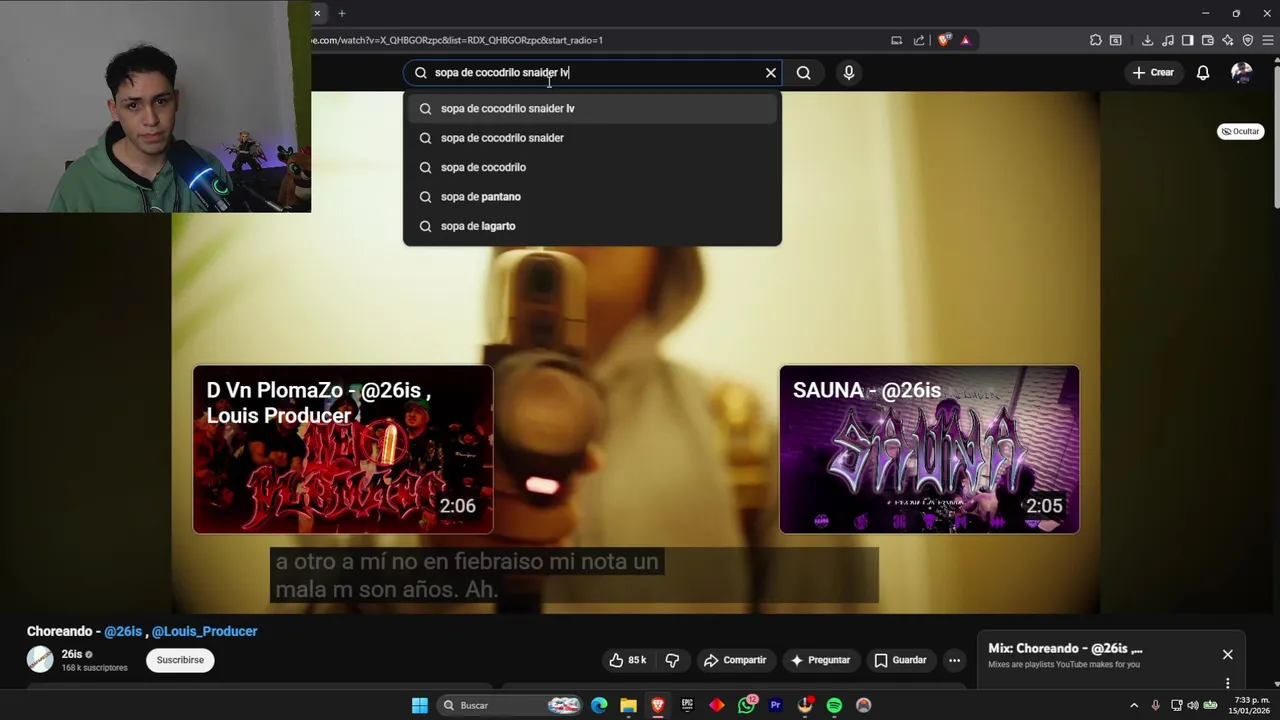Choose suggestion 'sopa de cocodrilo'
1280x720 pixels.
[x=592, y=167]
